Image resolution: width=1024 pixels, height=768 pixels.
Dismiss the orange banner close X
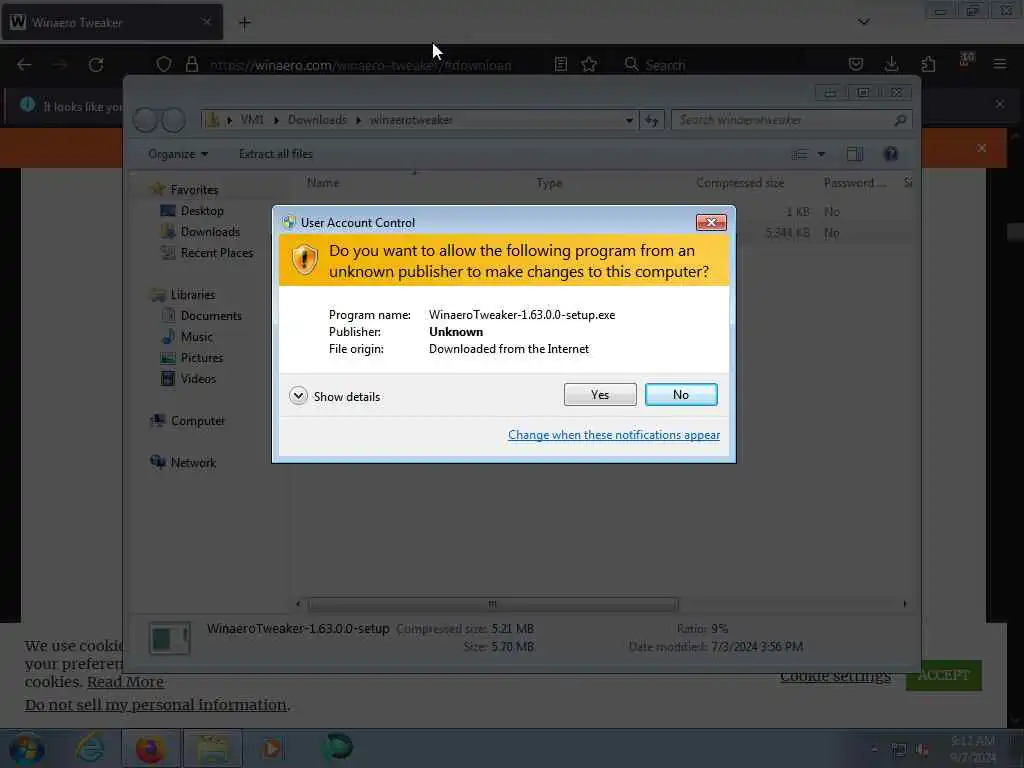point(982,148)
